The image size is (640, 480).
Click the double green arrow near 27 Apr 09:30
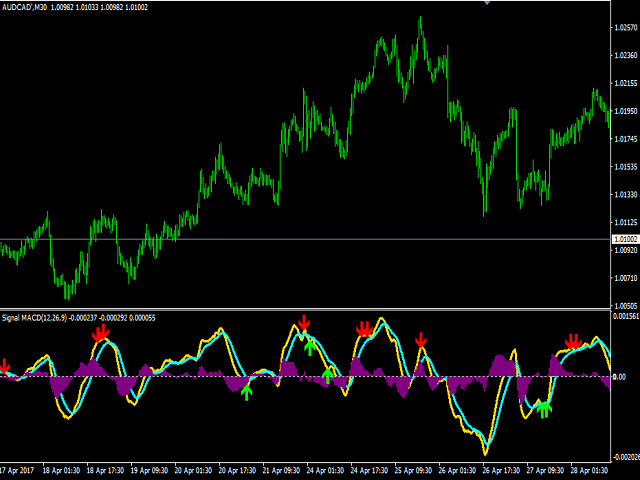click(543, 408)
